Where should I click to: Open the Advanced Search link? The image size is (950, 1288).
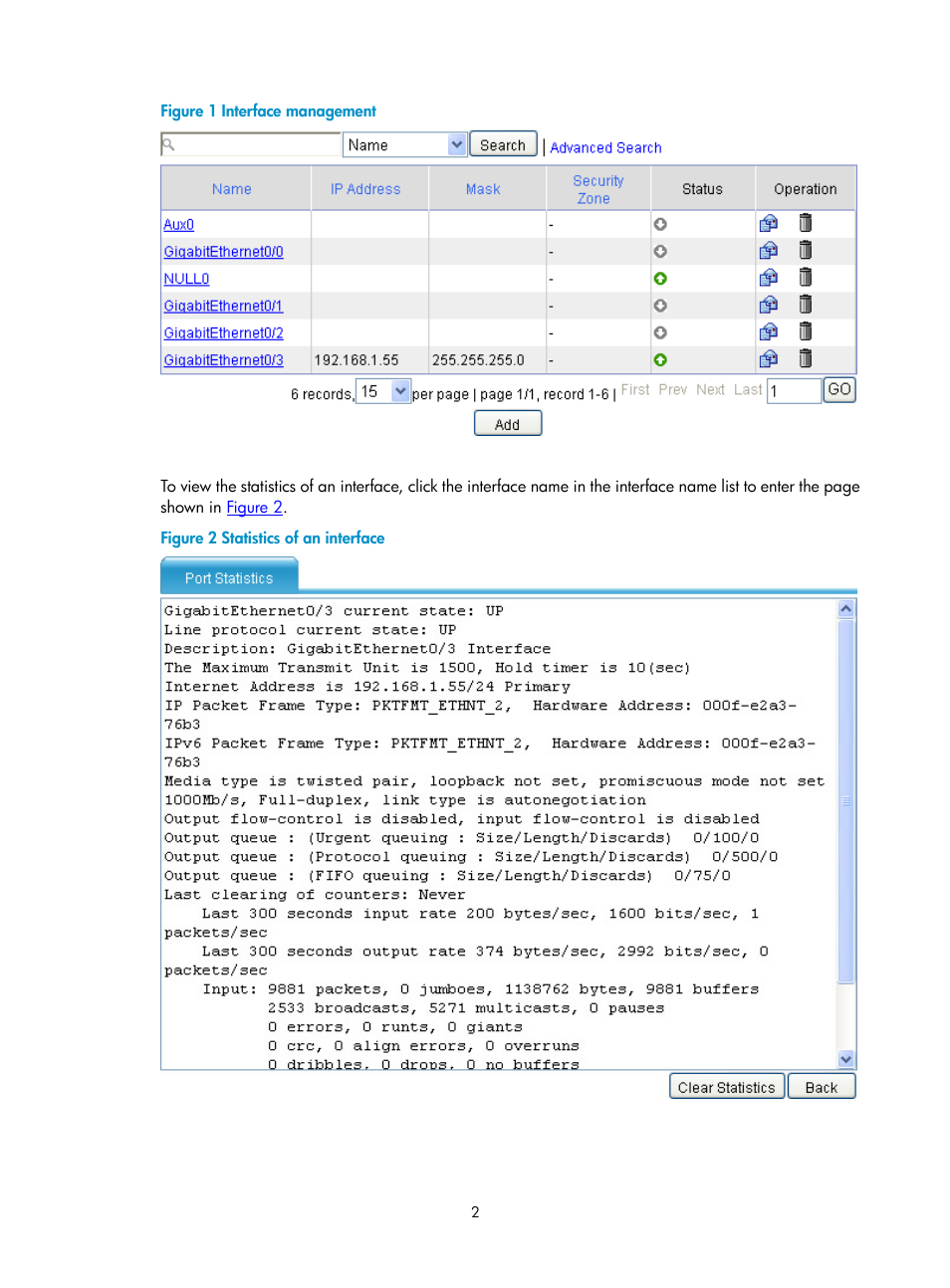coord(605,147)
